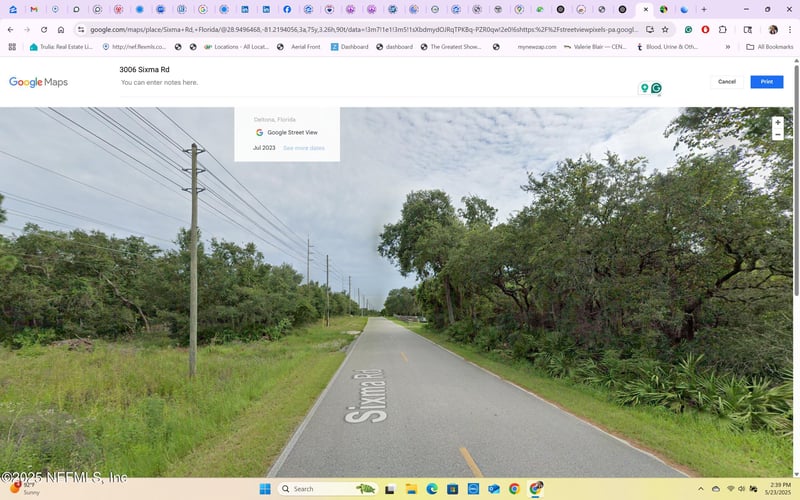Open Trulia Real Estate bookmark

click(x=61, y=47)
